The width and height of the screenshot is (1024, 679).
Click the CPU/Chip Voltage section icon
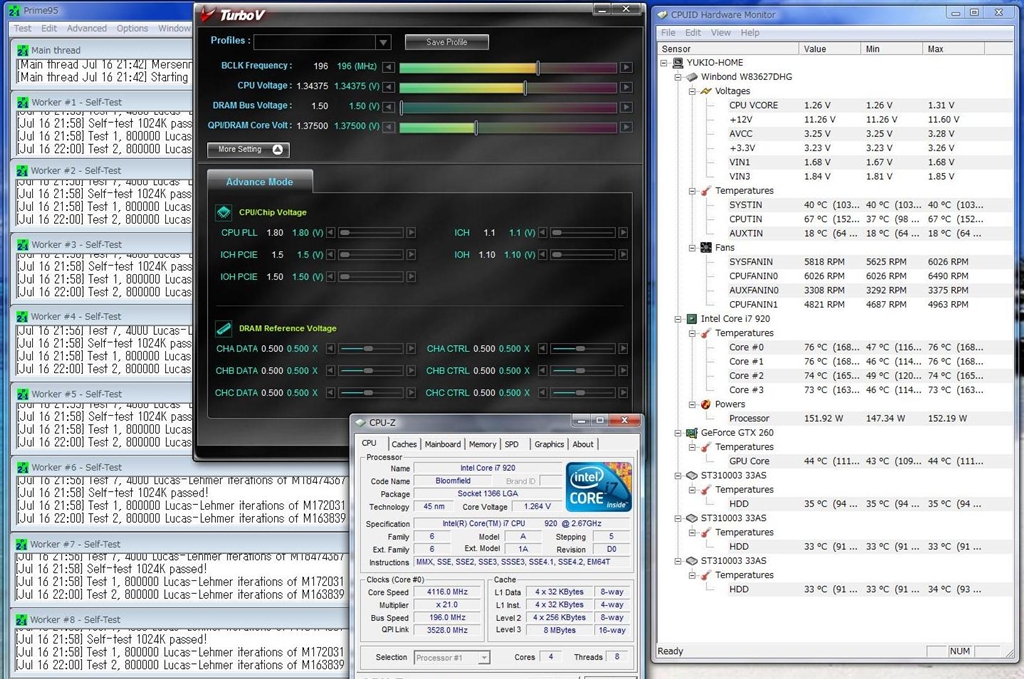click(224, 212)
